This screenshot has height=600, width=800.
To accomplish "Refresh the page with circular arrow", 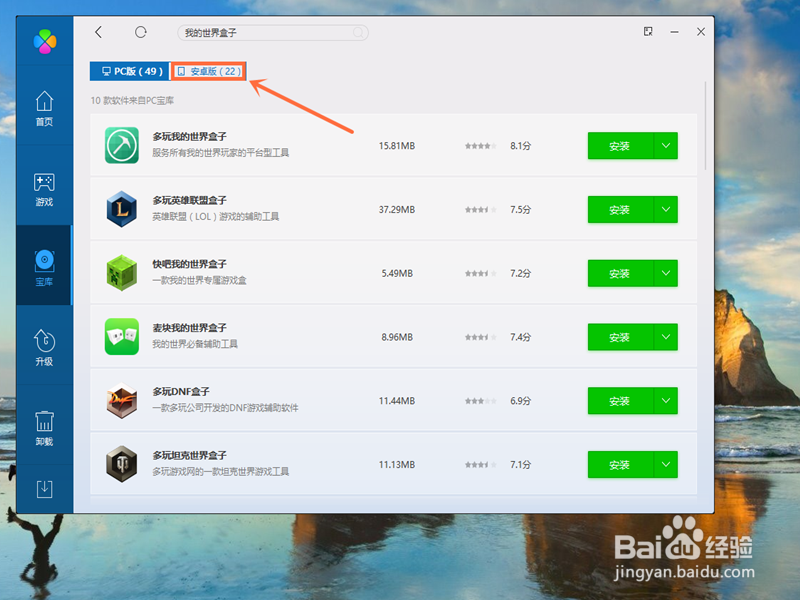I will pyautogui.click(x=141, y=32).
